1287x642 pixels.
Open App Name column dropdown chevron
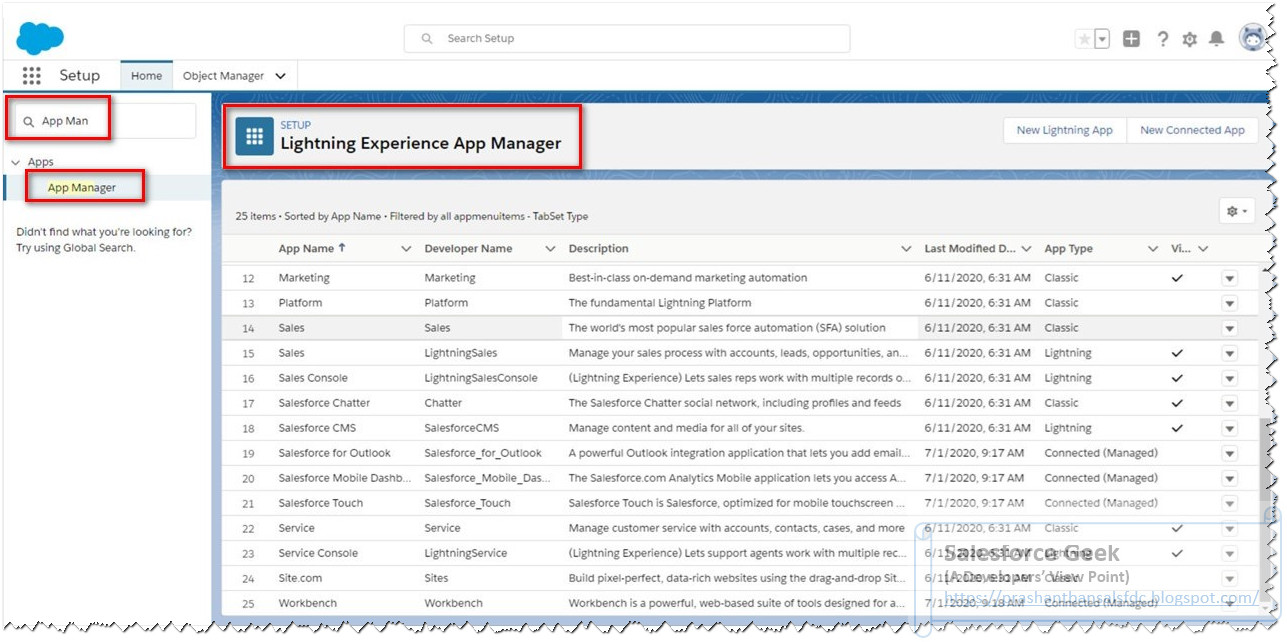tap(405, 249)
